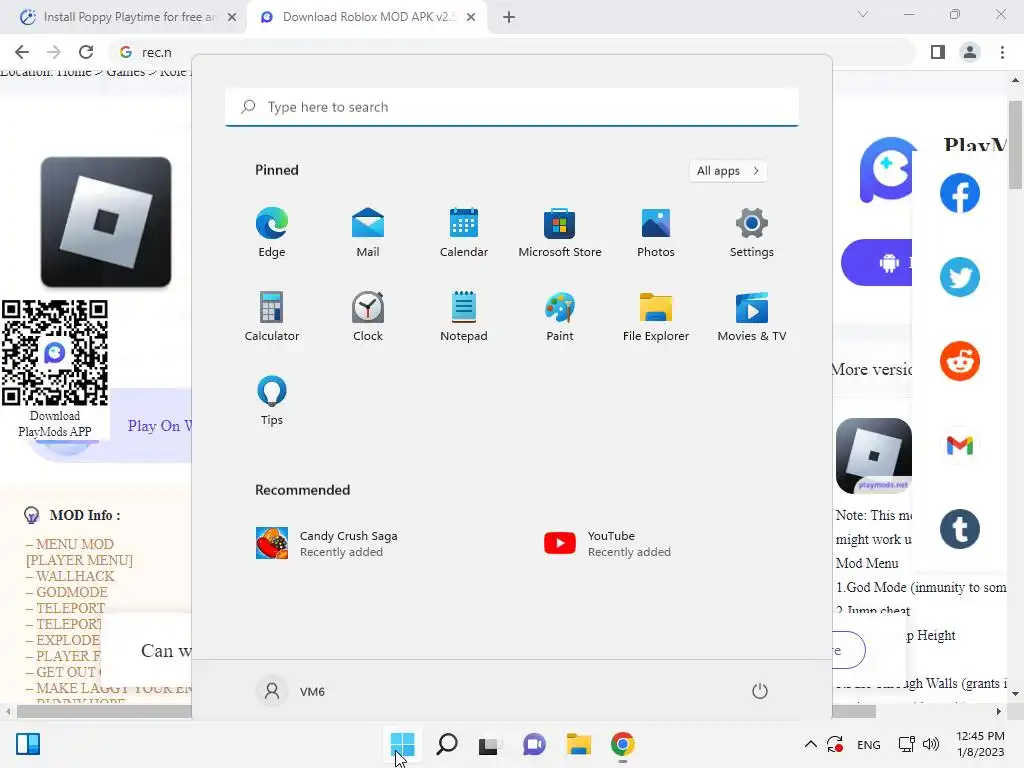1024x768 pixels.
Task: Close the Download Roblox MOD APK tab
Action: point(471,17)
